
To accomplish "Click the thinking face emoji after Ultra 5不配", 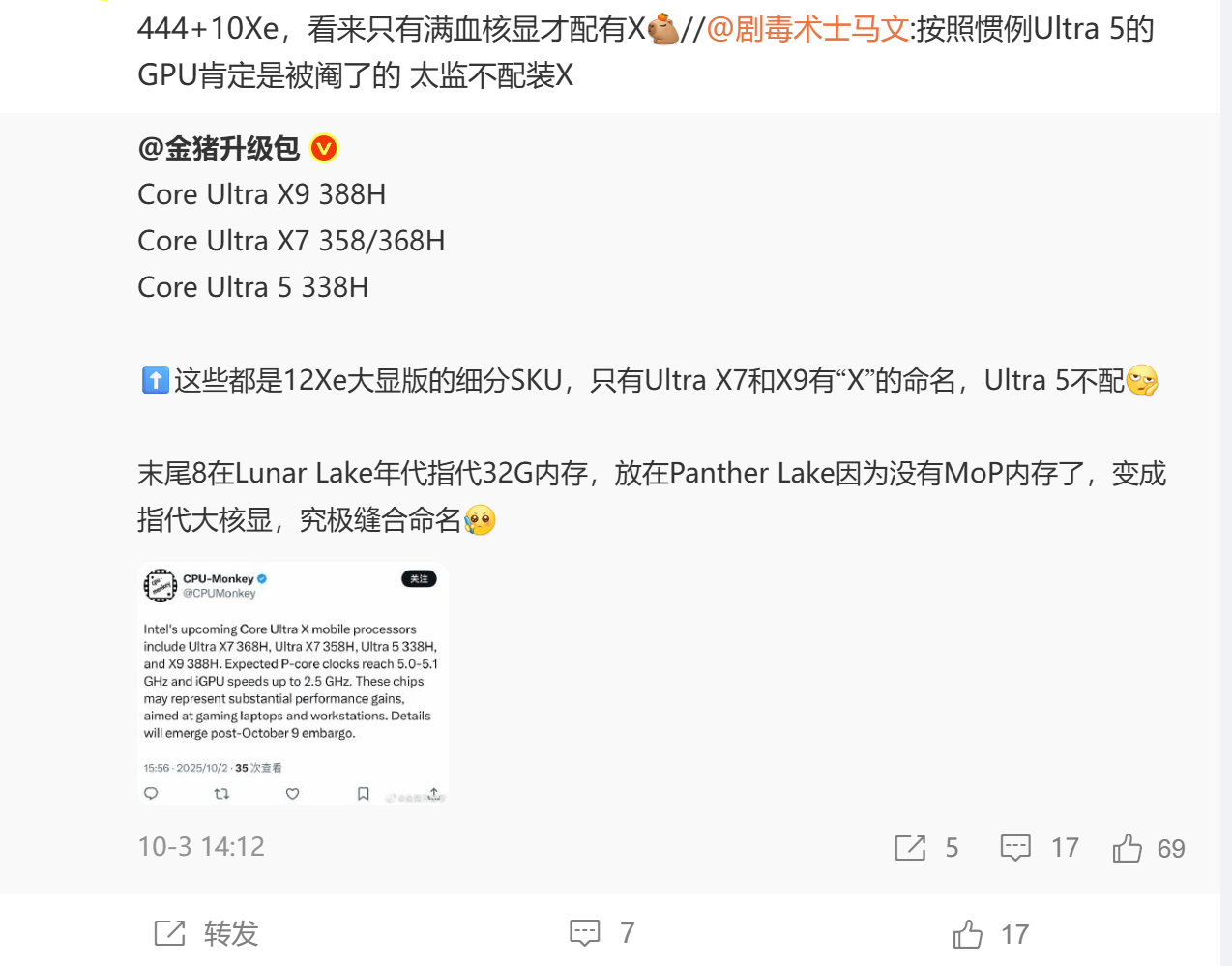I will coord(1142,381).
